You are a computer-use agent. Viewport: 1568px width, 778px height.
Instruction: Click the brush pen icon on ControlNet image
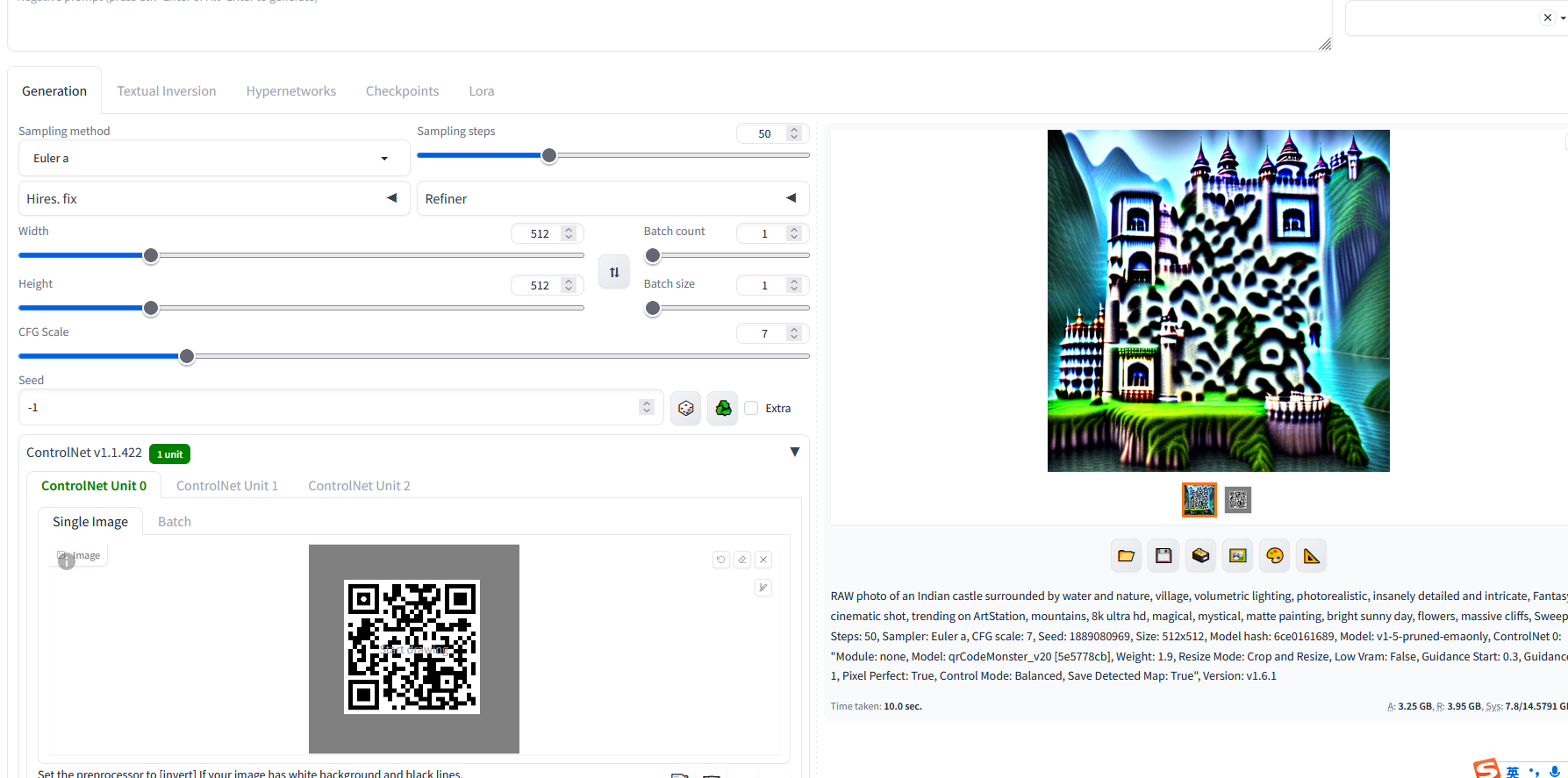coord(763,588)
